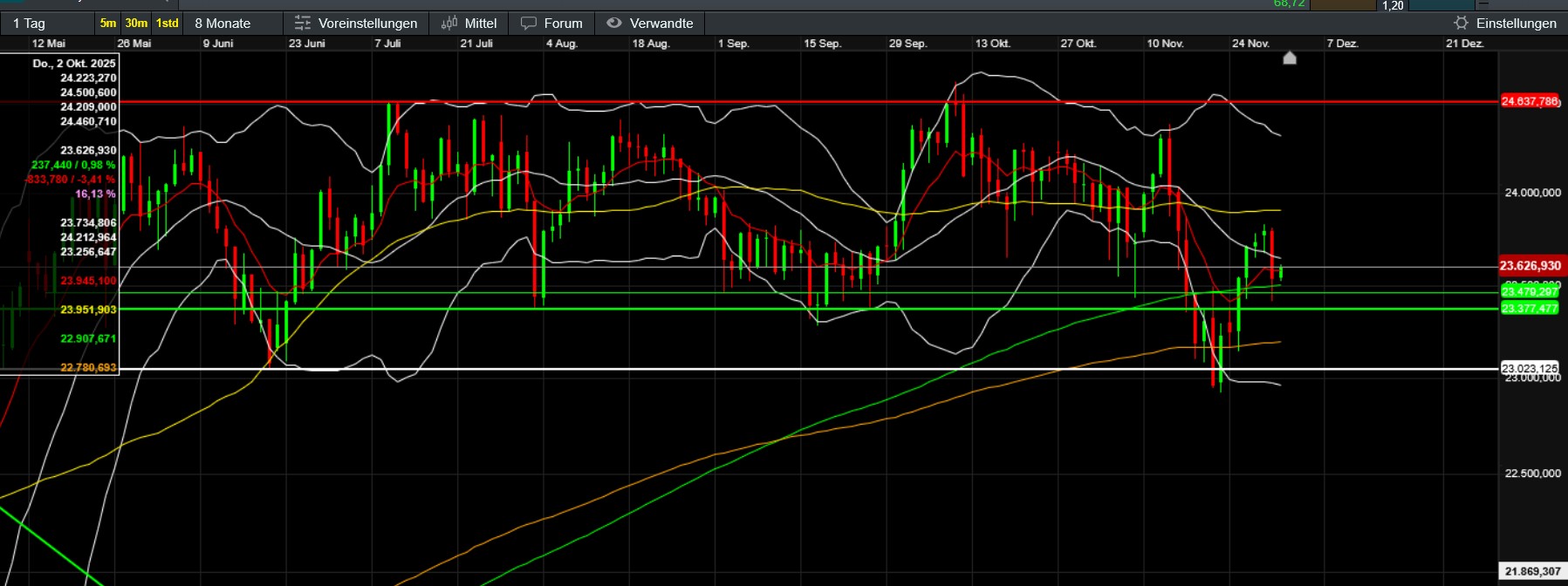Open the Verwandte menu item
Image resolution: width=1568 pixels, height=586 pixels.
pos(661,24)
